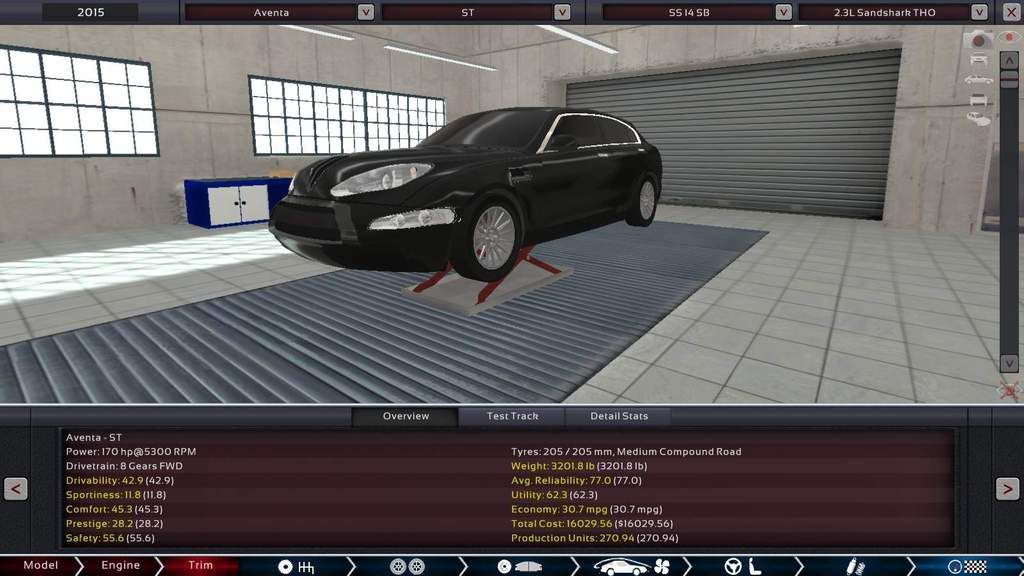Click the 'Comfort: 45.3' stat
The image size is (1024, 576).
point(114,509)
